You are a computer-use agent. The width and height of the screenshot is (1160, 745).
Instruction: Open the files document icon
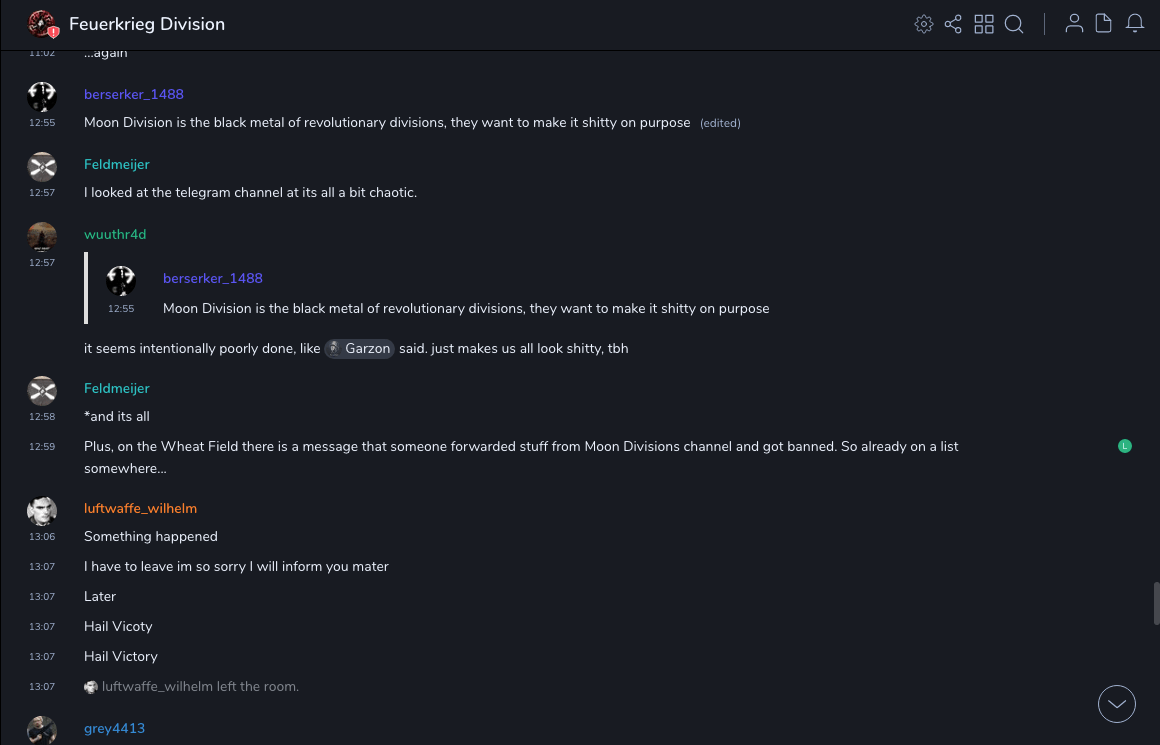[1104, 24]
